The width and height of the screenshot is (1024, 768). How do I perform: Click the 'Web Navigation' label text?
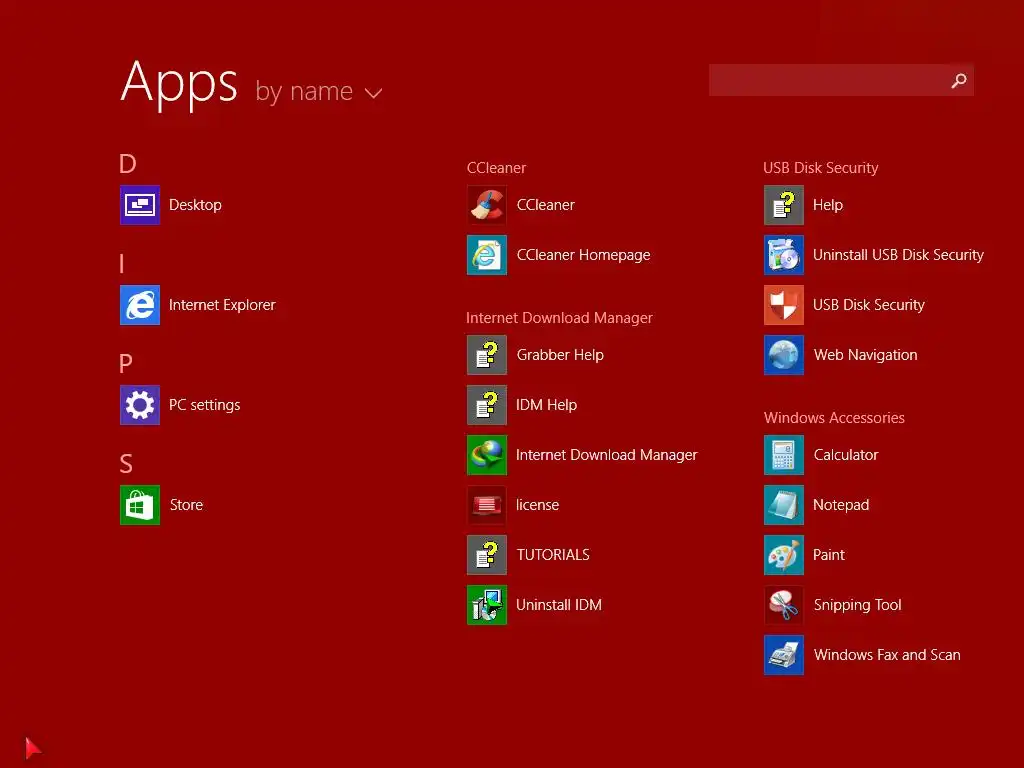865,355
